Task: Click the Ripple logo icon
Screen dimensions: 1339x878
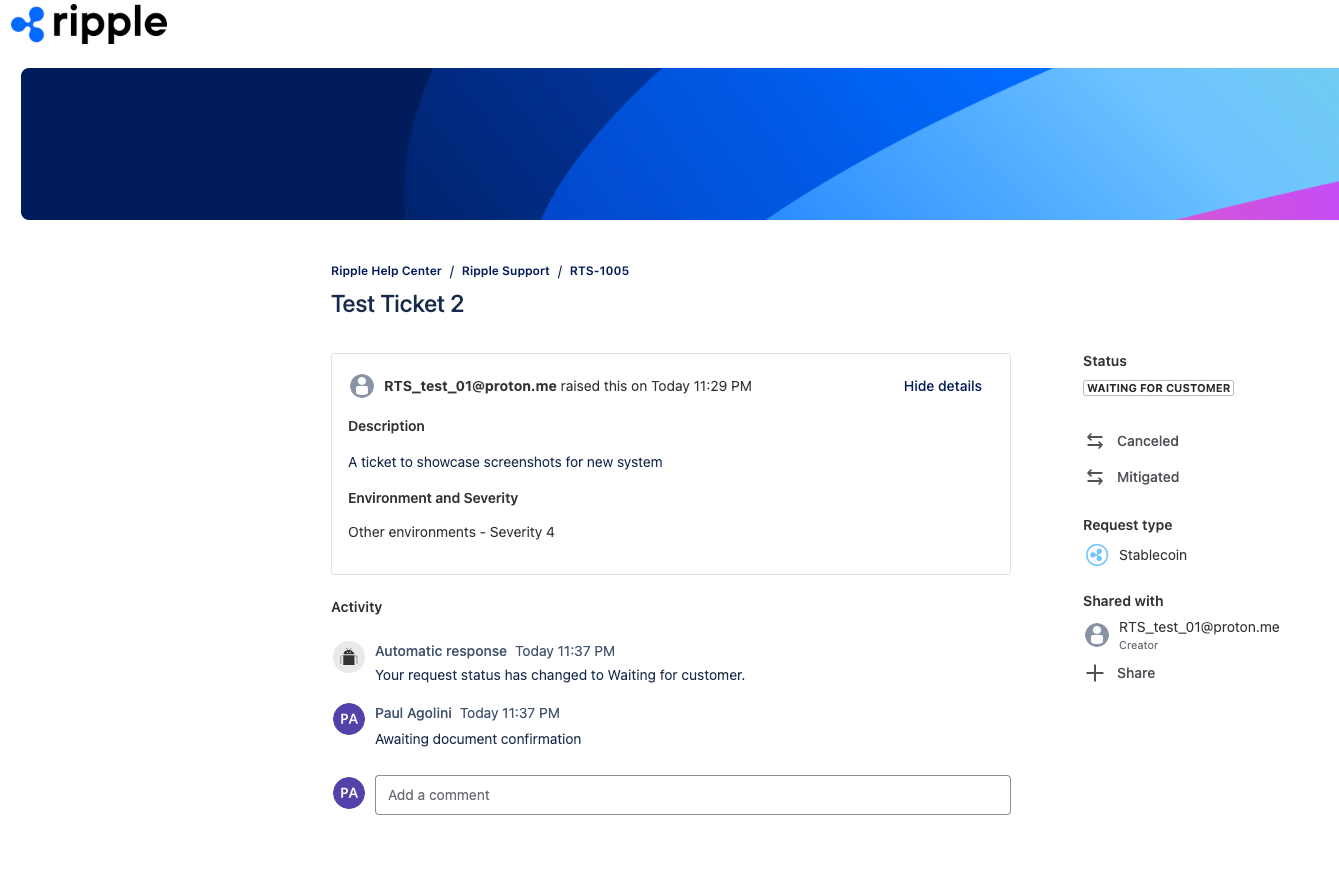Action: 28,24
